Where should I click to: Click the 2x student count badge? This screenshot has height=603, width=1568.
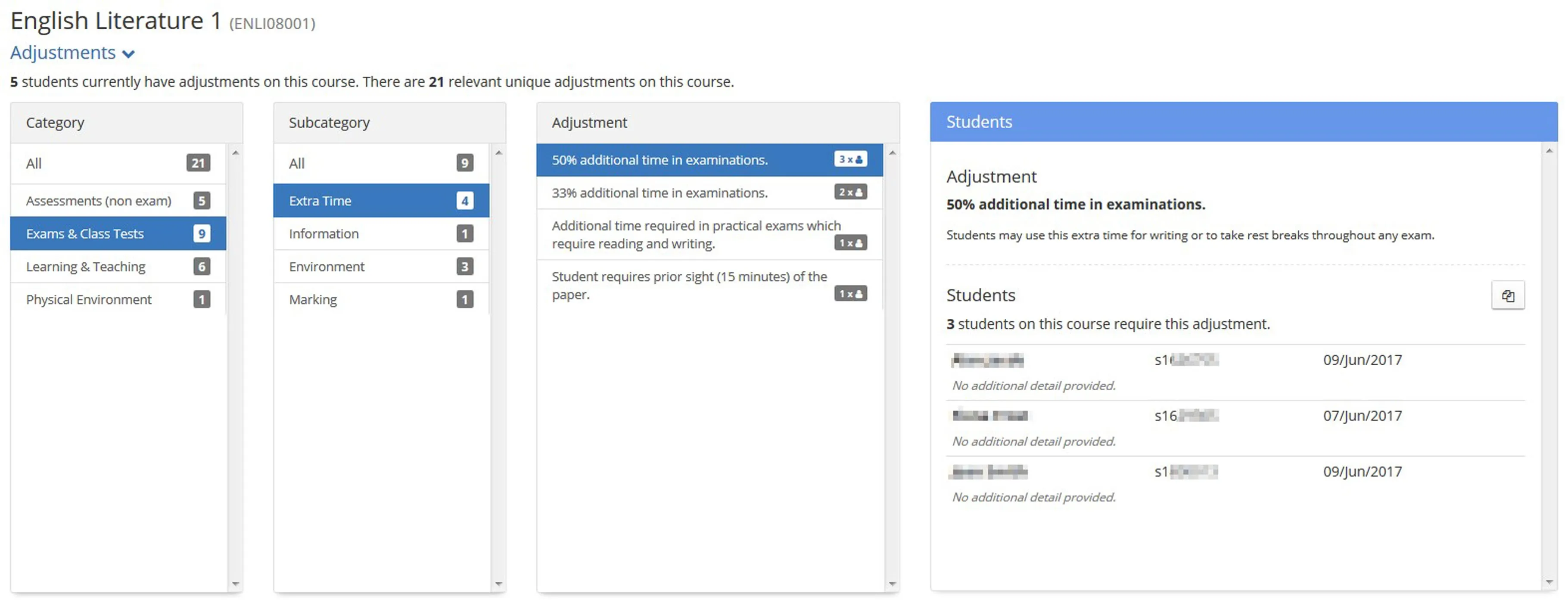point(850,192)
